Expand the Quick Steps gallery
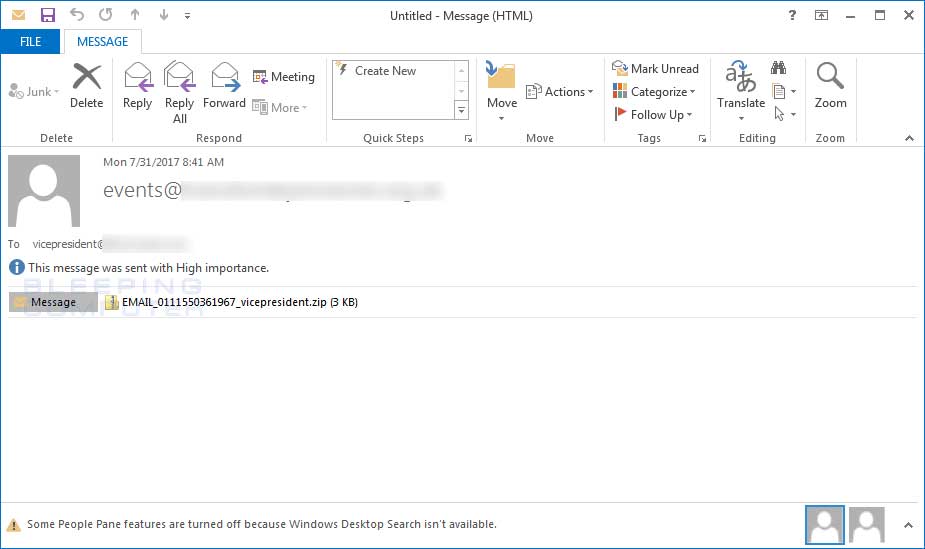 click(461, 110)
